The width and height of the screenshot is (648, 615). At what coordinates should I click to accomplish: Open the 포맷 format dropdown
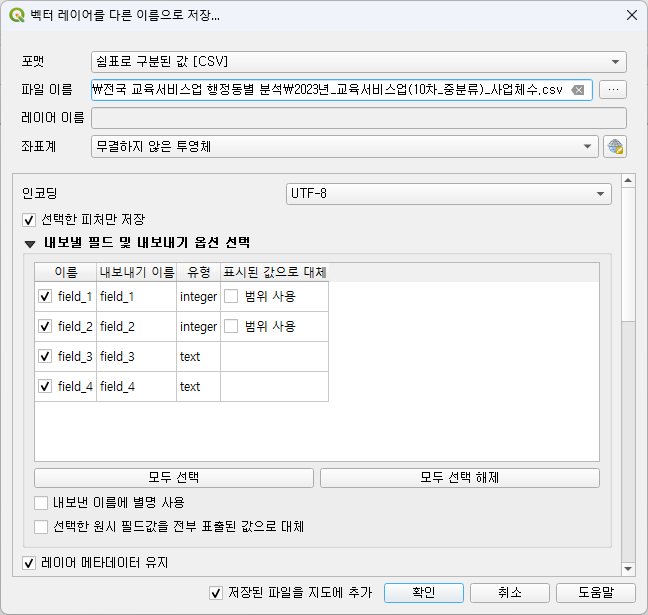(x=359, y=62)
